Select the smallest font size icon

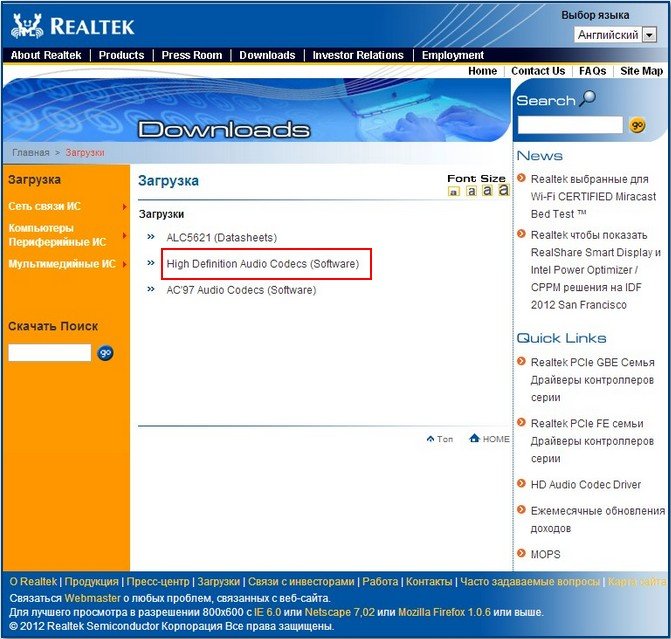pos(454,191)
